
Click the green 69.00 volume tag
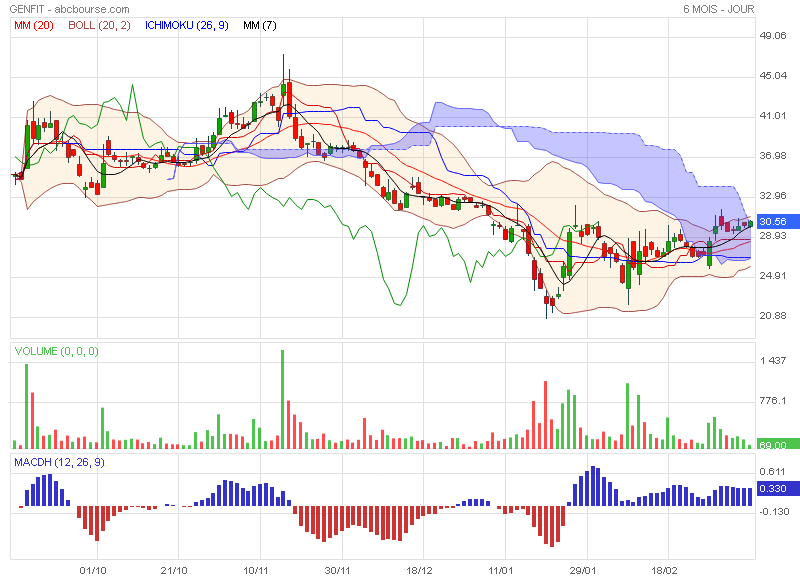click(778, 445)
